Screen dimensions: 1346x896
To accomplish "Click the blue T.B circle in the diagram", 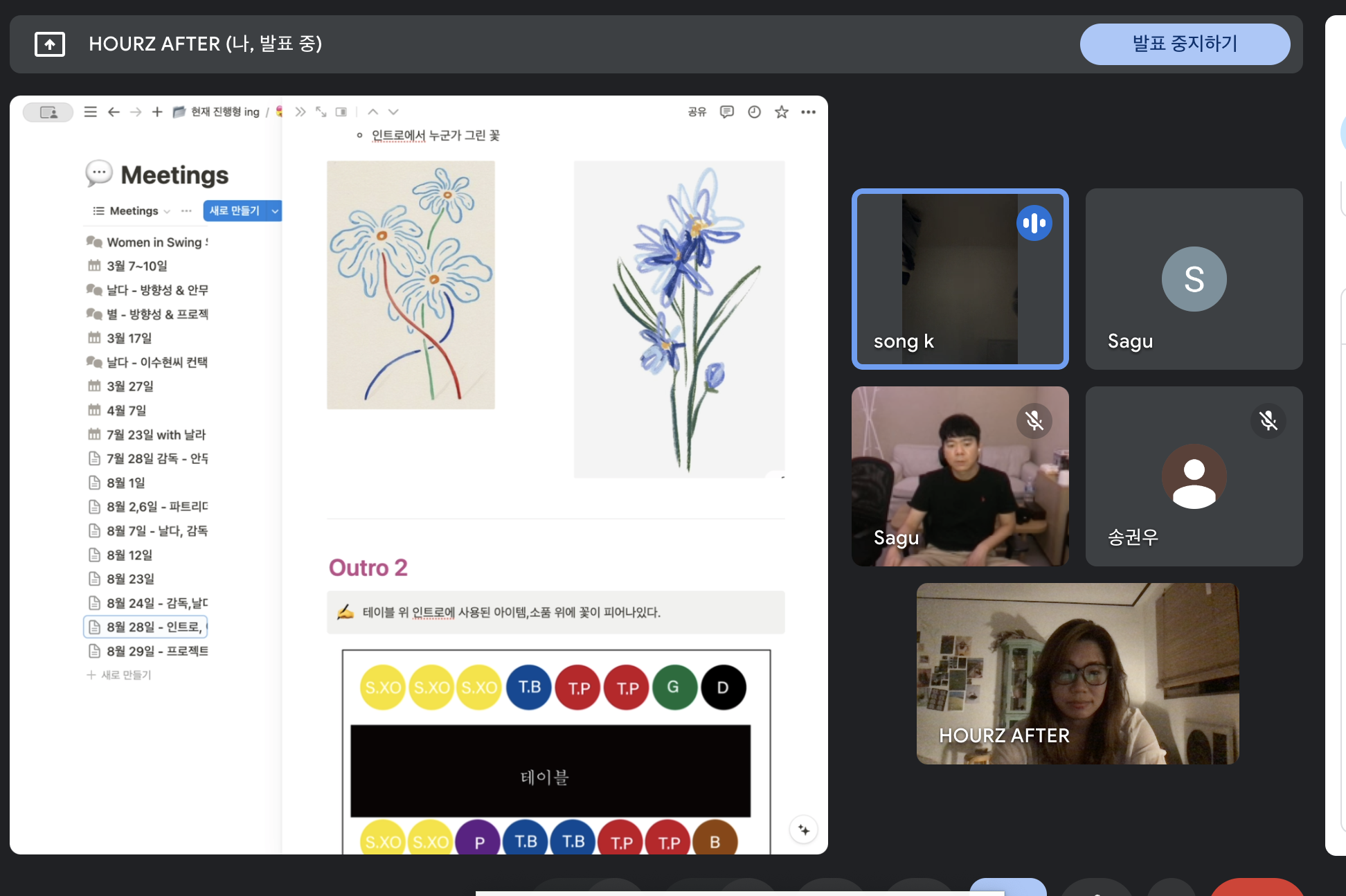I will click(x=529, y=687).
